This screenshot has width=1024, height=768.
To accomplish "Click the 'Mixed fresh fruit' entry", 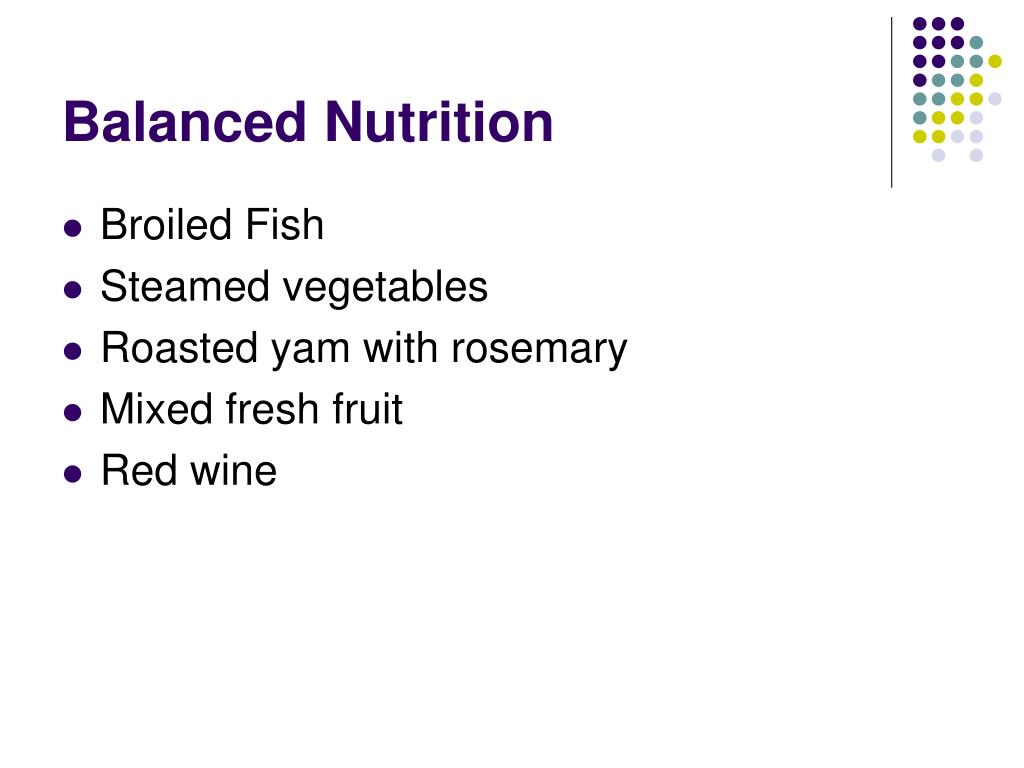I will [x=251, y=409].
